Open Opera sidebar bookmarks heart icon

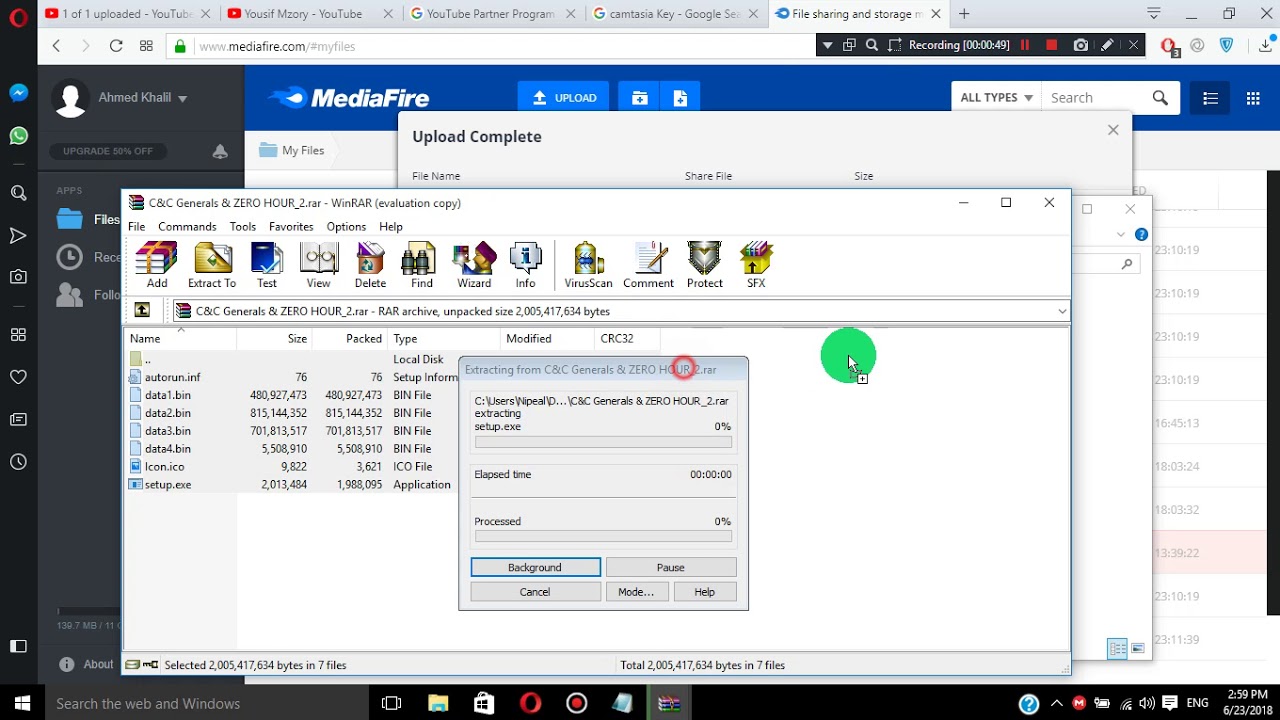click(x=18, y=377)
